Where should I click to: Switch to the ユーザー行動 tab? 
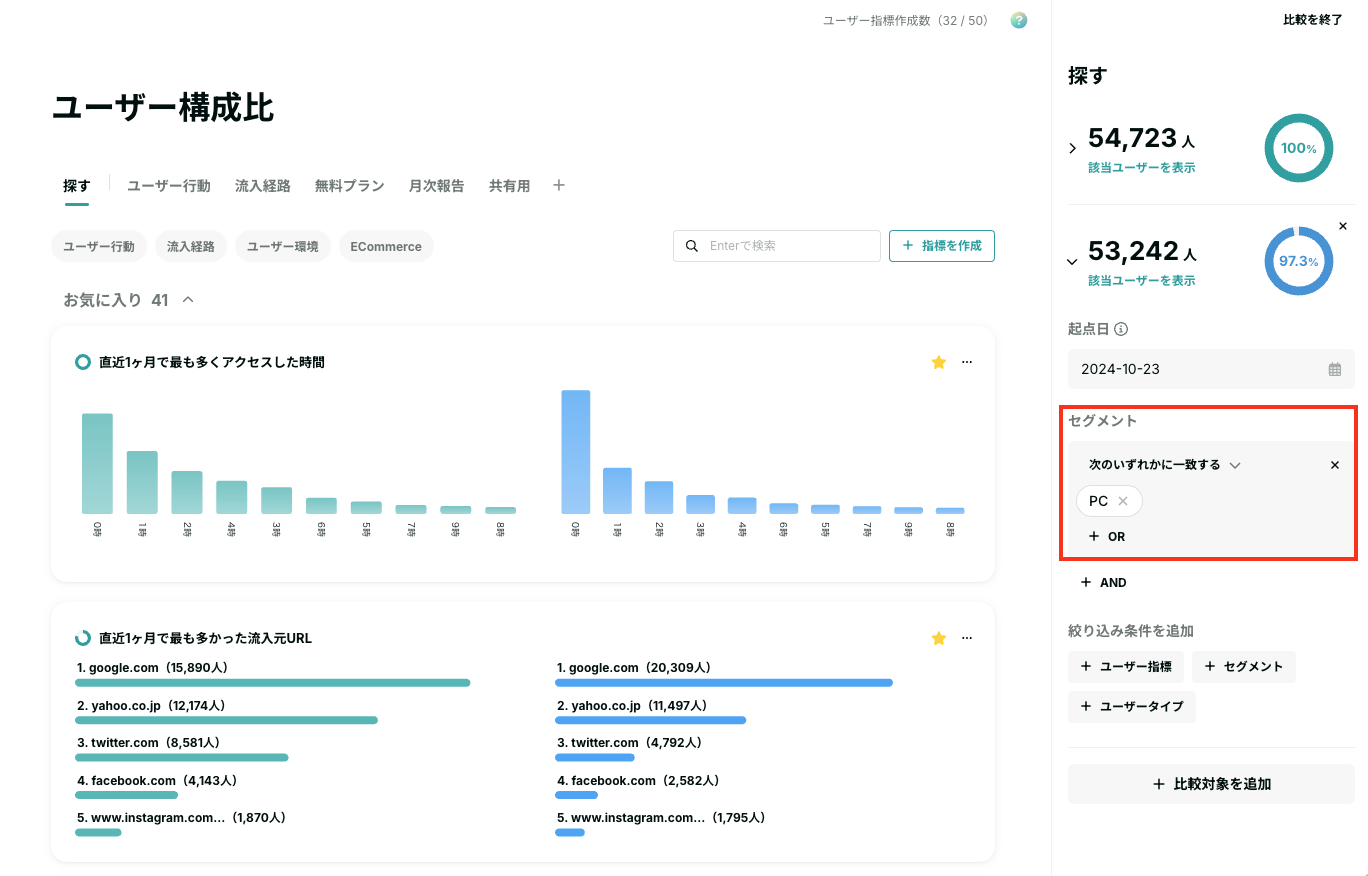pos(169,186)
